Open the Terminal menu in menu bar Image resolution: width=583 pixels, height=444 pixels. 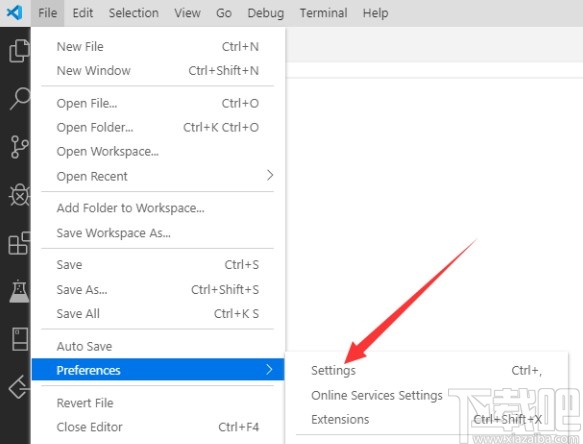coord(323,13)
